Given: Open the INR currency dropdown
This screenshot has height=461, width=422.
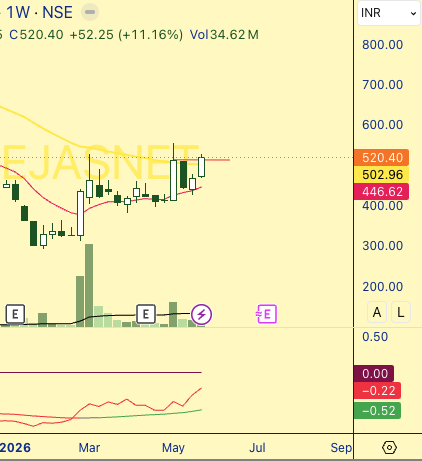Looking at the screenshot, I should coord(388,13).
